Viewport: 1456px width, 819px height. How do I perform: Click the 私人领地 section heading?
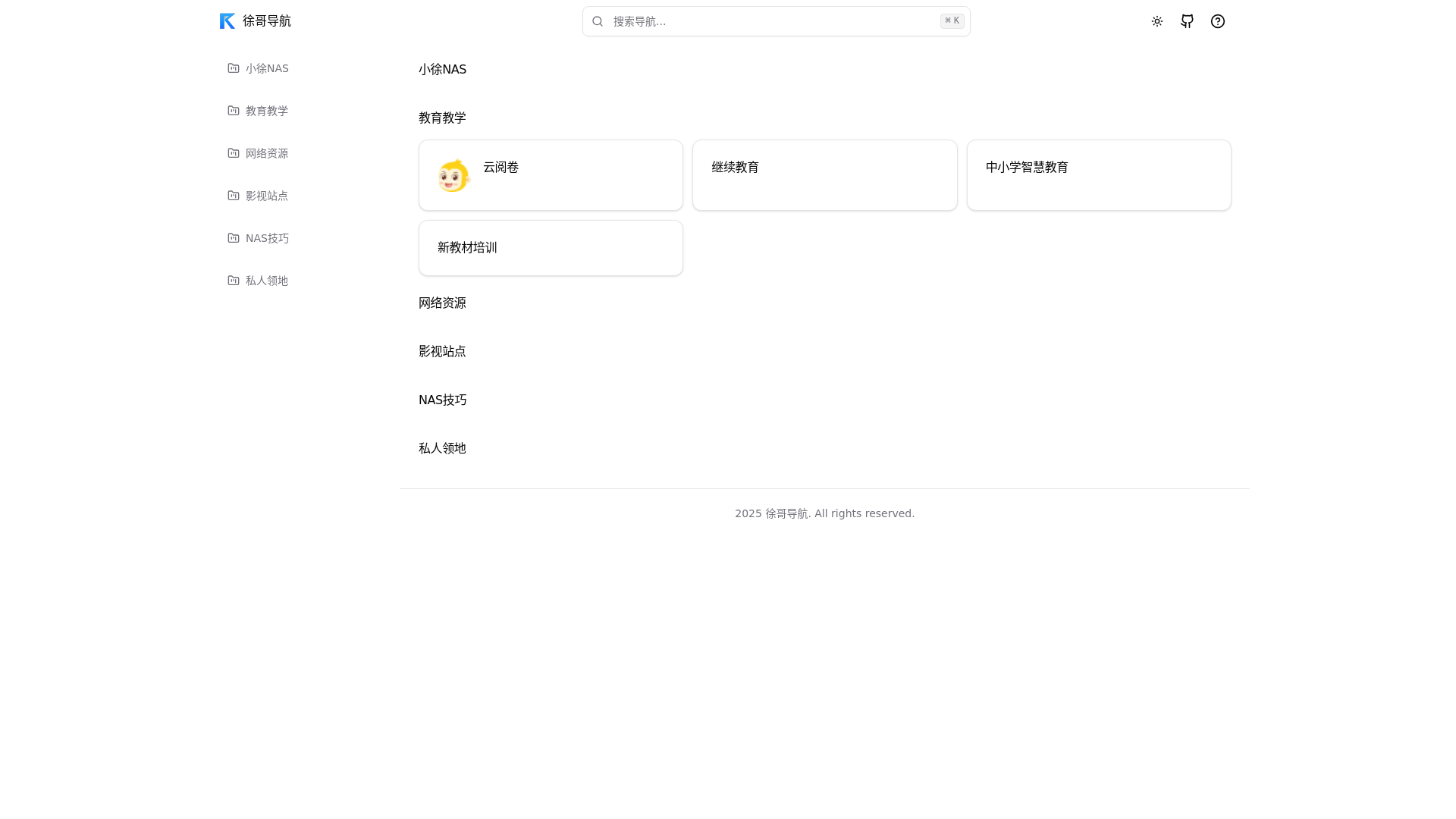click(442, 448)
